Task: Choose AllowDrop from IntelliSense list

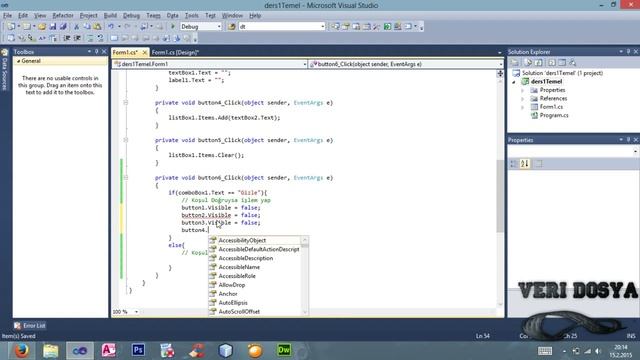Action: tap(231, 285)
